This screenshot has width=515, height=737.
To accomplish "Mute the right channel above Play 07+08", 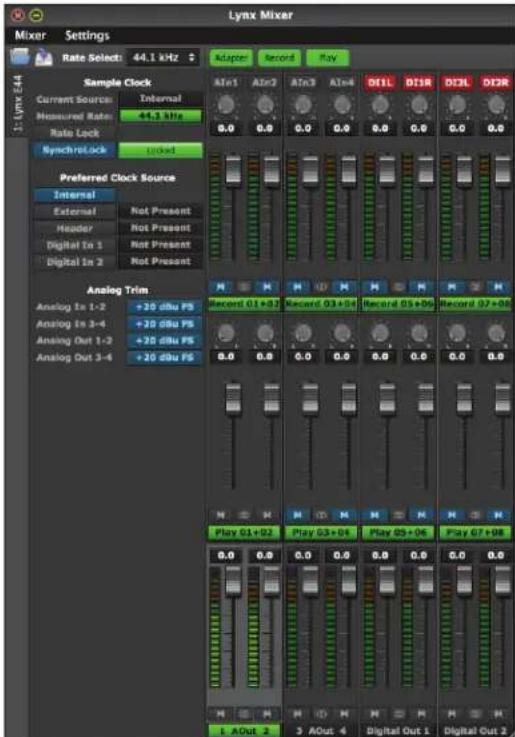I will 498,515.
